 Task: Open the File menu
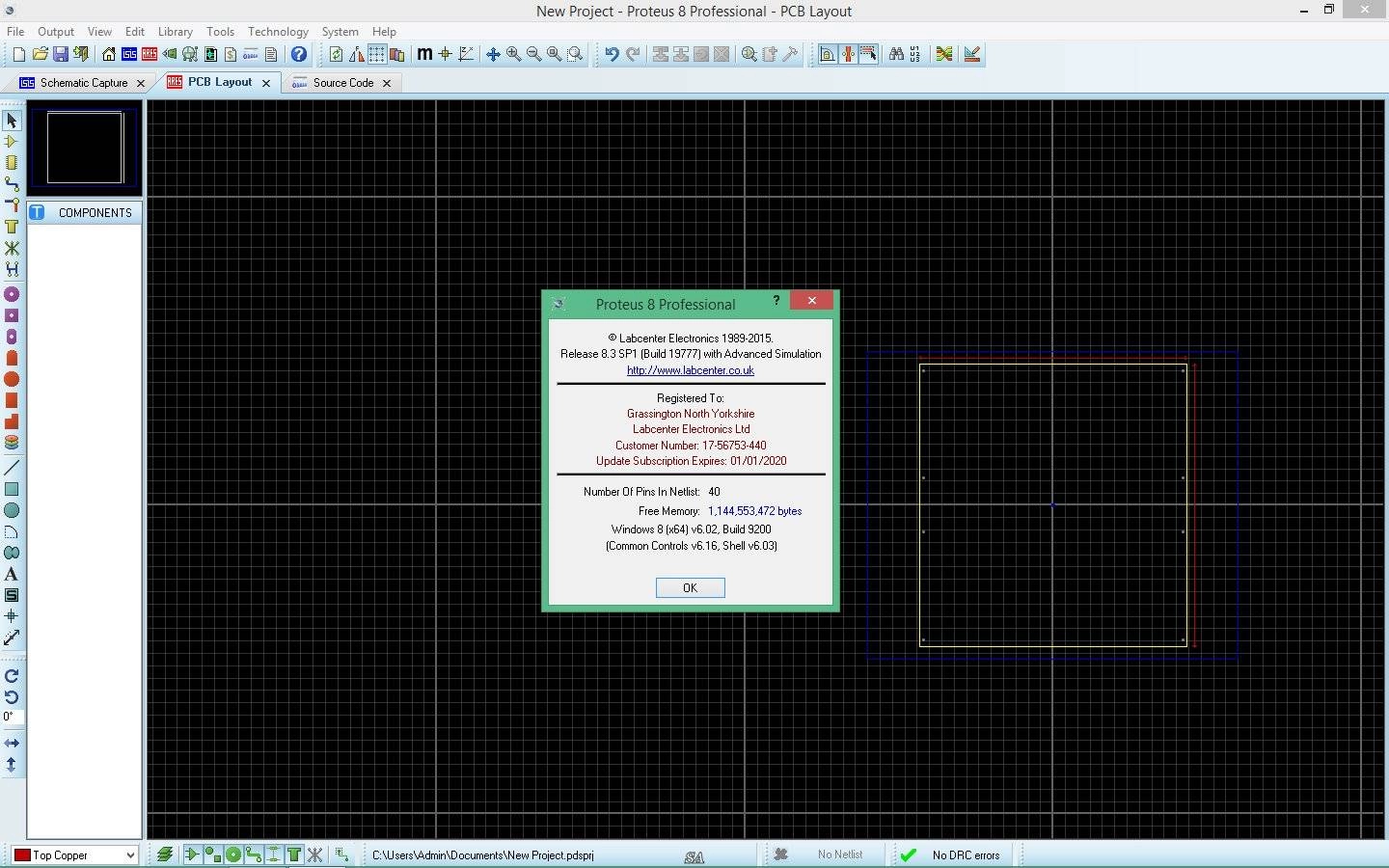tap(15, 31)
